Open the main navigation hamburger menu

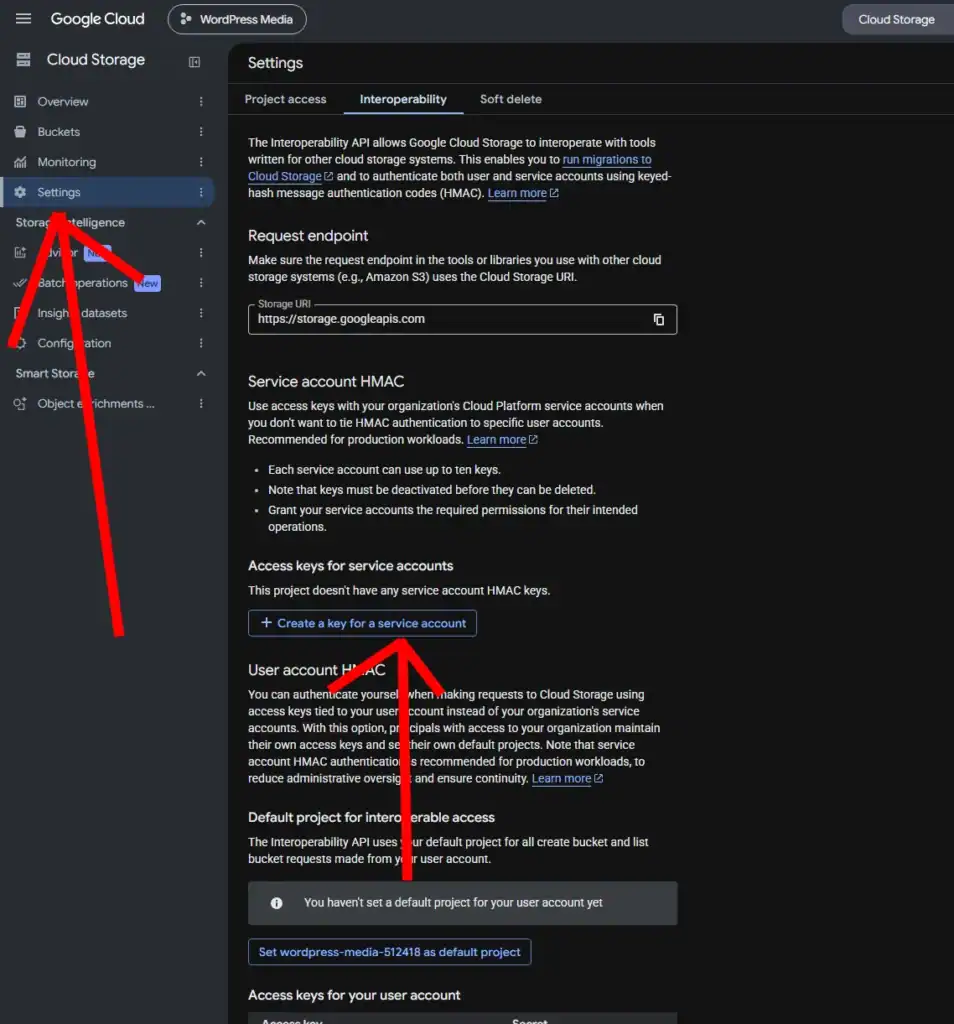tap(24, 19)
